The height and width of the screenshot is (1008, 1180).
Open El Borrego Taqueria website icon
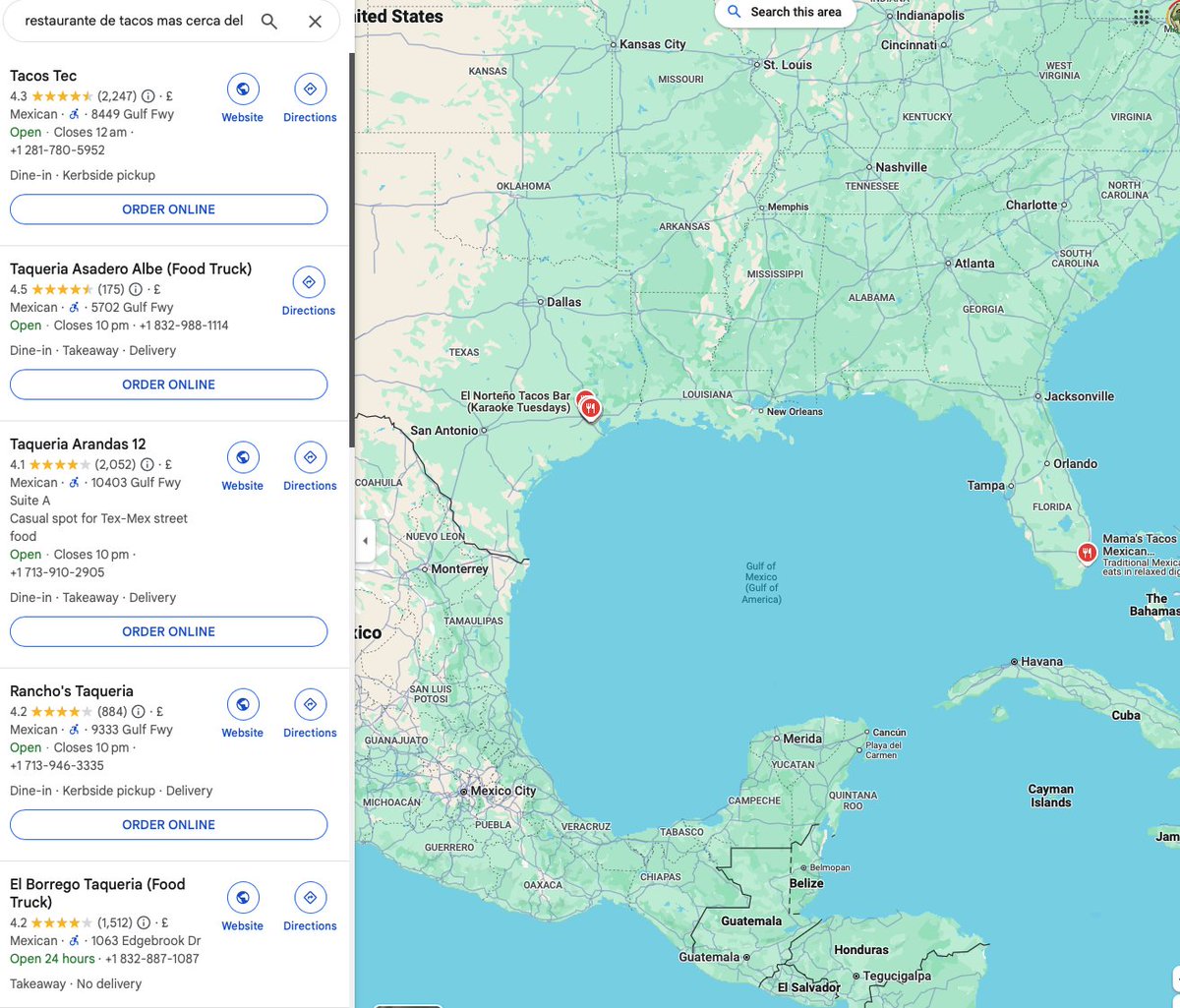pos(242,898)
